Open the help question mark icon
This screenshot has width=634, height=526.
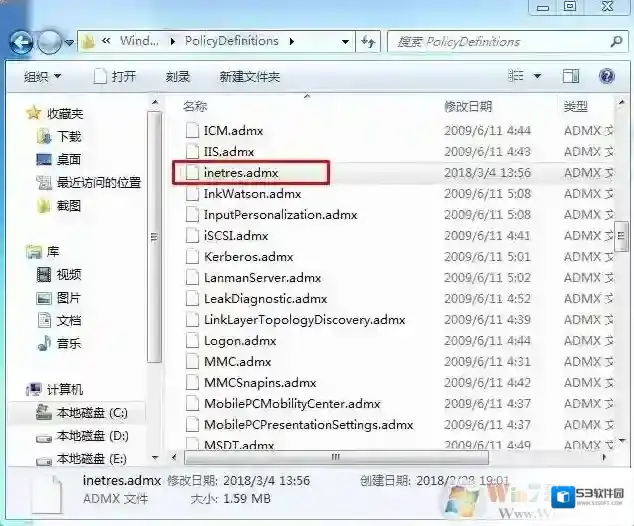(606, 76)
